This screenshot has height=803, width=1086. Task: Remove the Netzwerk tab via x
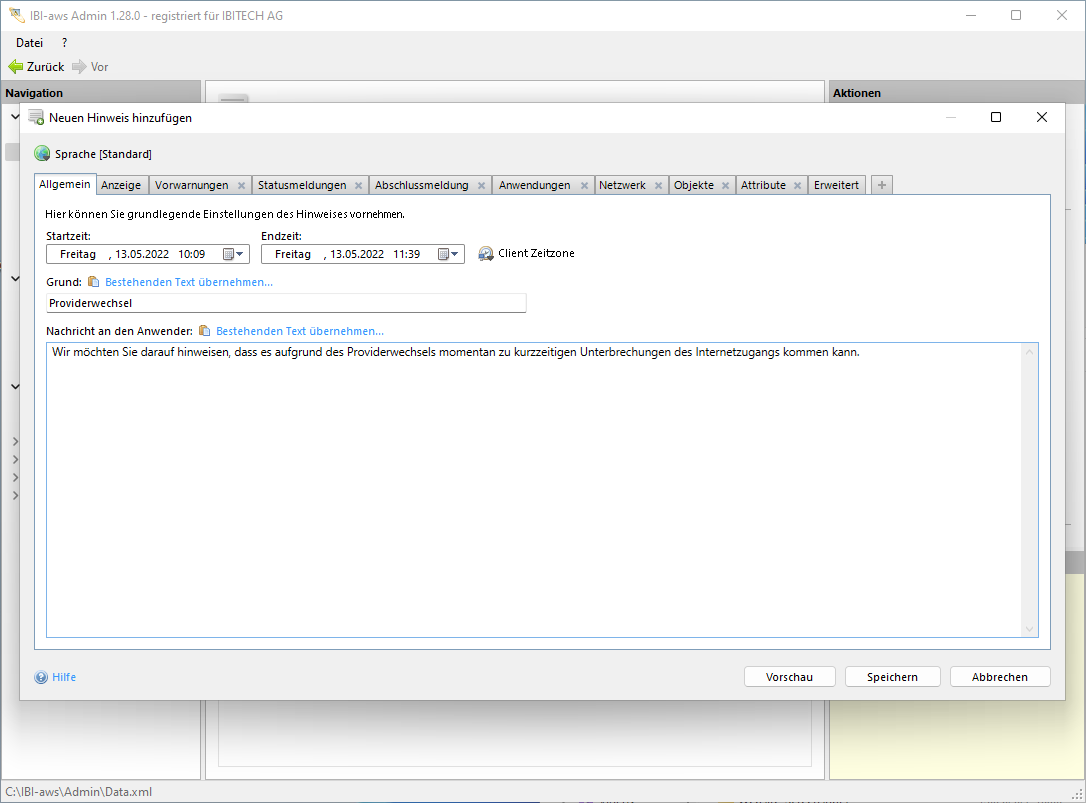(x=658, y=186)
